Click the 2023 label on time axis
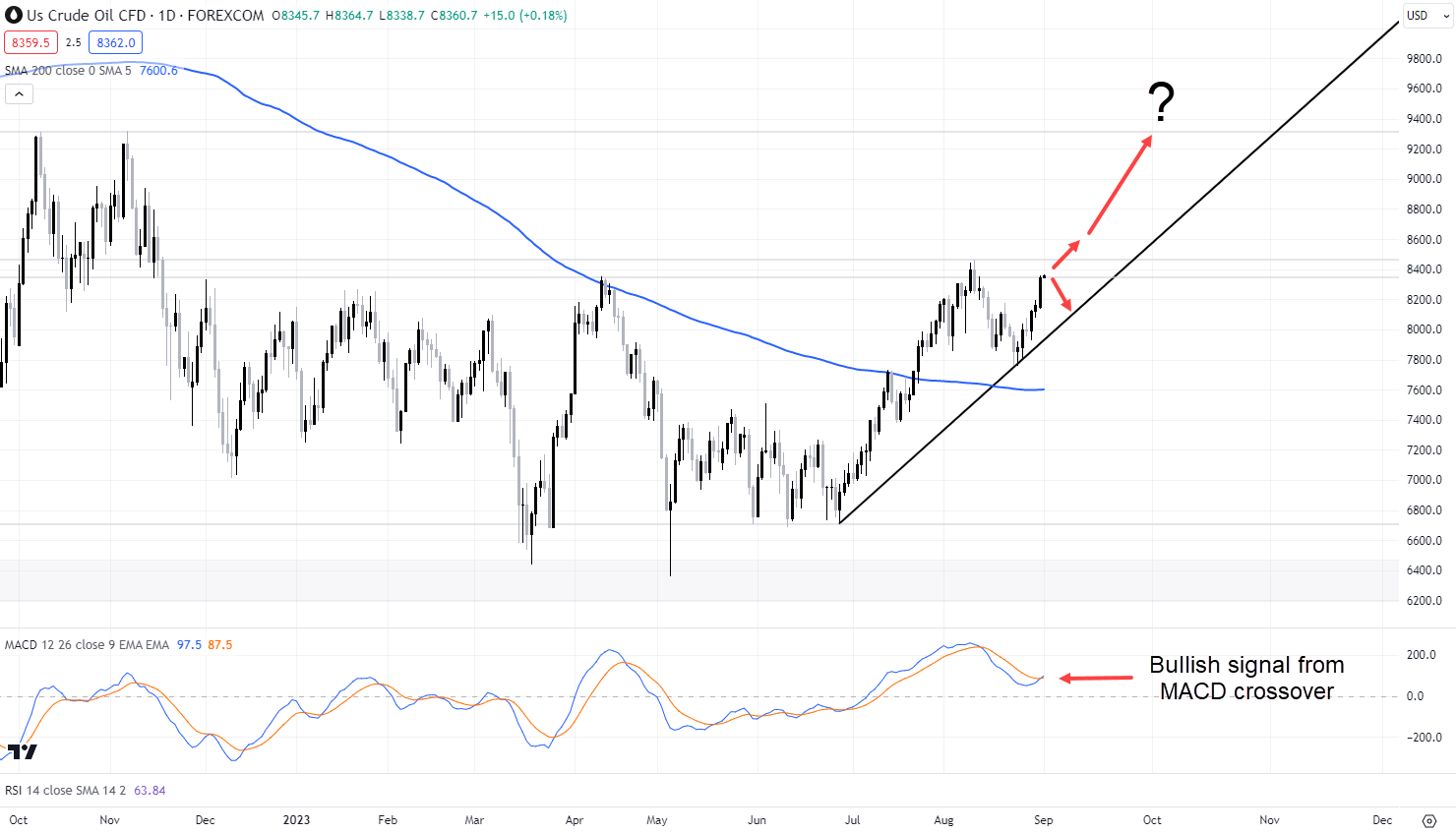Viewport: 1456px width, 834px height. pyautogui.click(x=296, y=820)
